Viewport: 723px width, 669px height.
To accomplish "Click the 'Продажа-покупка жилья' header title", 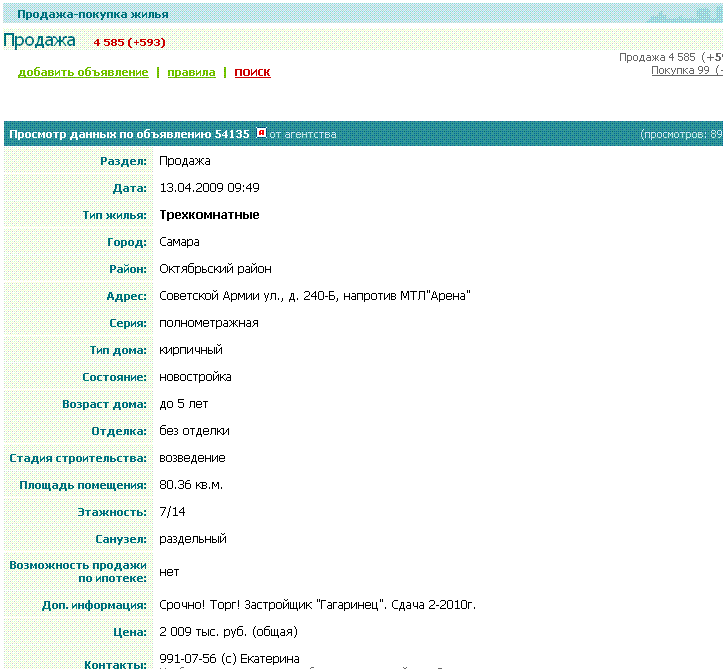I will tap(93, 14).
